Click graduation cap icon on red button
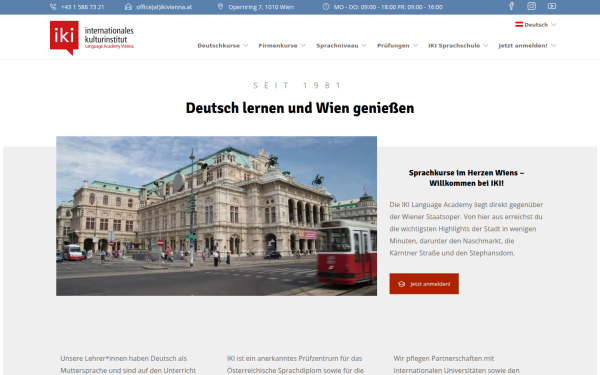Screen dimensions: 600x375 [x=401, y=284]
